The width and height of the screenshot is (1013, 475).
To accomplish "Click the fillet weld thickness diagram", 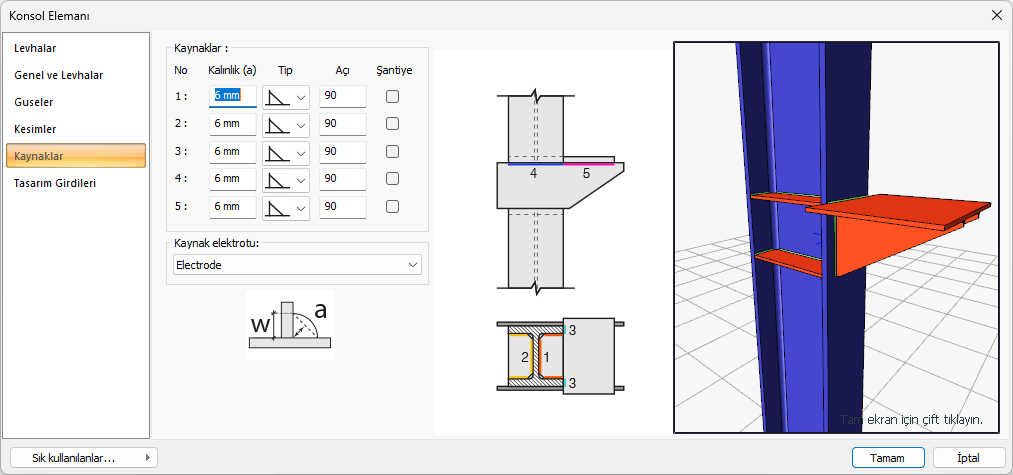I will pyautogui.click(x=289, y=324).
